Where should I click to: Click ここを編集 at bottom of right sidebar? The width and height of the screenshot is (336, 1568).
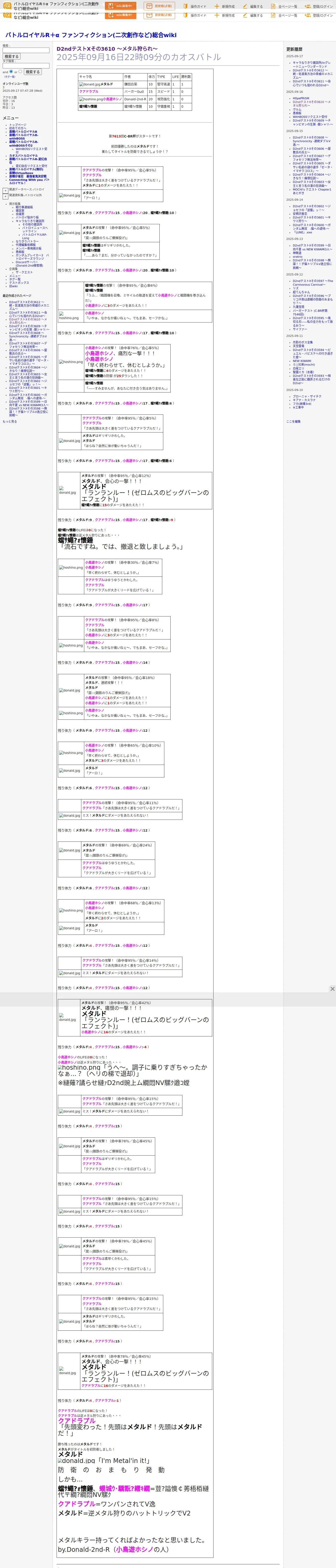coord(293,421)
